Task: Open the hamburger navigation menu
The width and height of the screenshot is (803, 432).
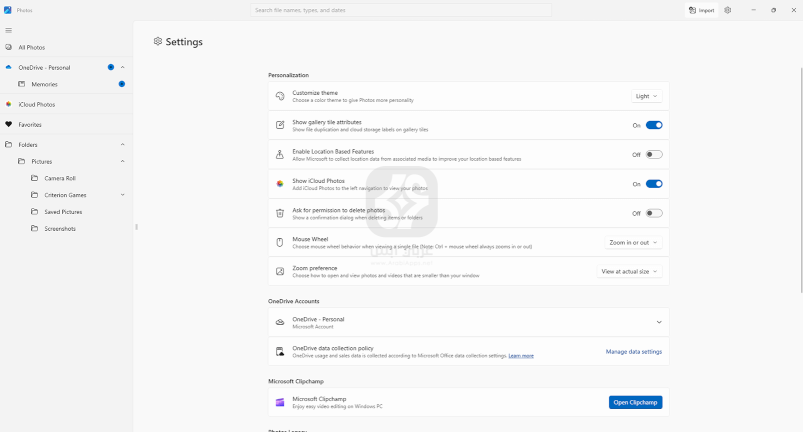Action: 8,30
